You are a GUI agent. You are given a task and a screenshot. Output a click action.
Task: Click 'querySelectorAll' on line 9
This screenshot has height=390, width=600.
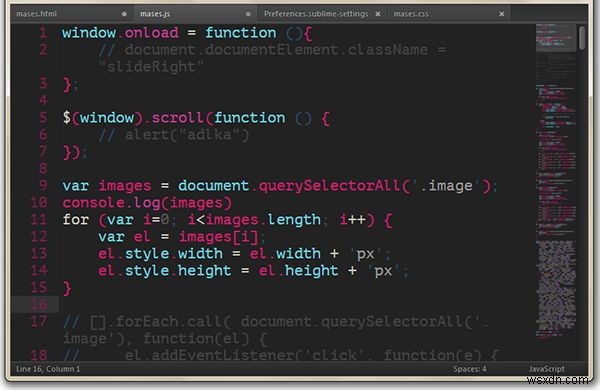click(330, 186)
